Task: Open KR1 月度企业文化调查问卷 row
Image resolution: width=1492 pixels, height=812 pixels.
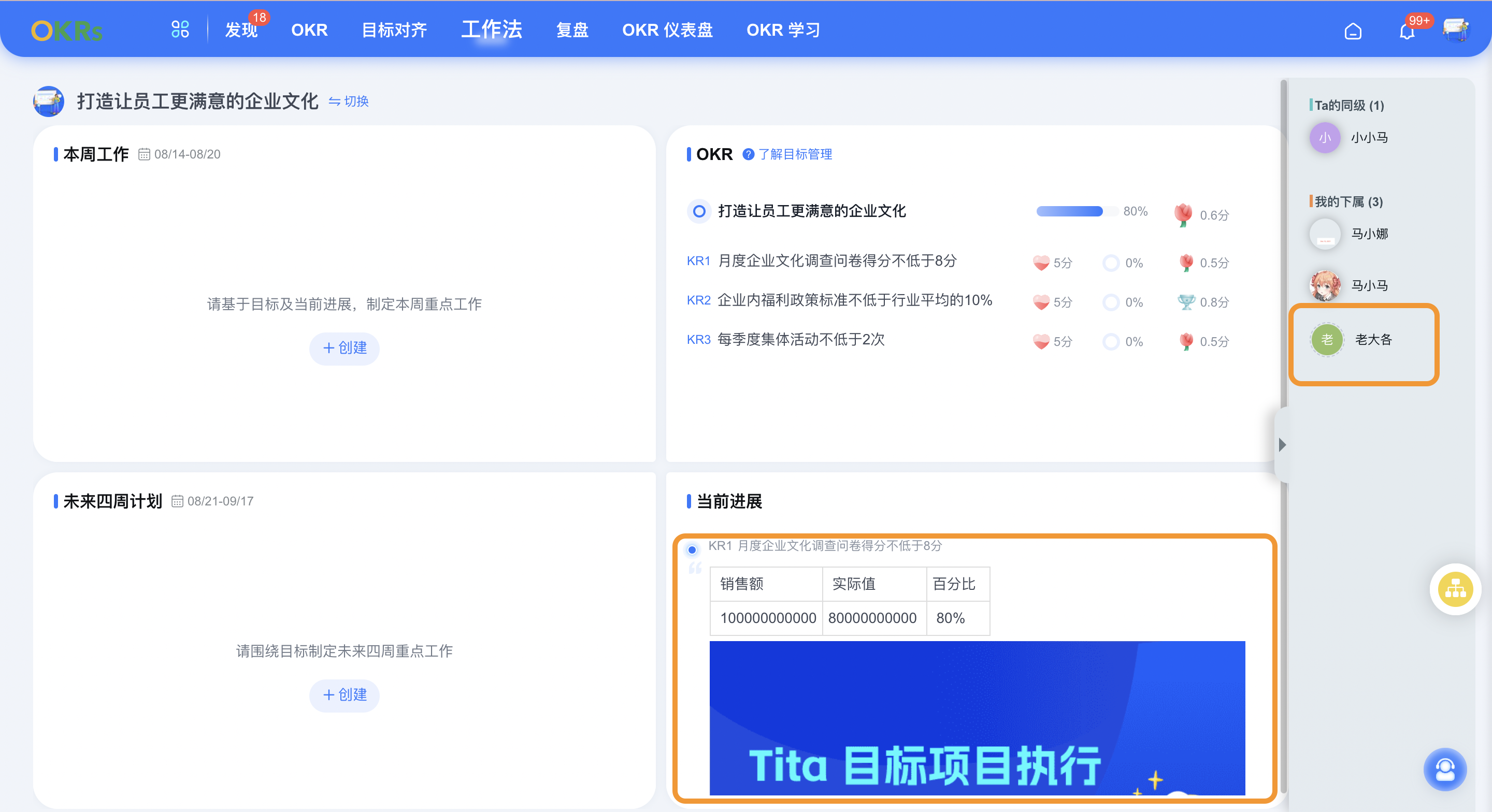Action: (x=837, y=260)
